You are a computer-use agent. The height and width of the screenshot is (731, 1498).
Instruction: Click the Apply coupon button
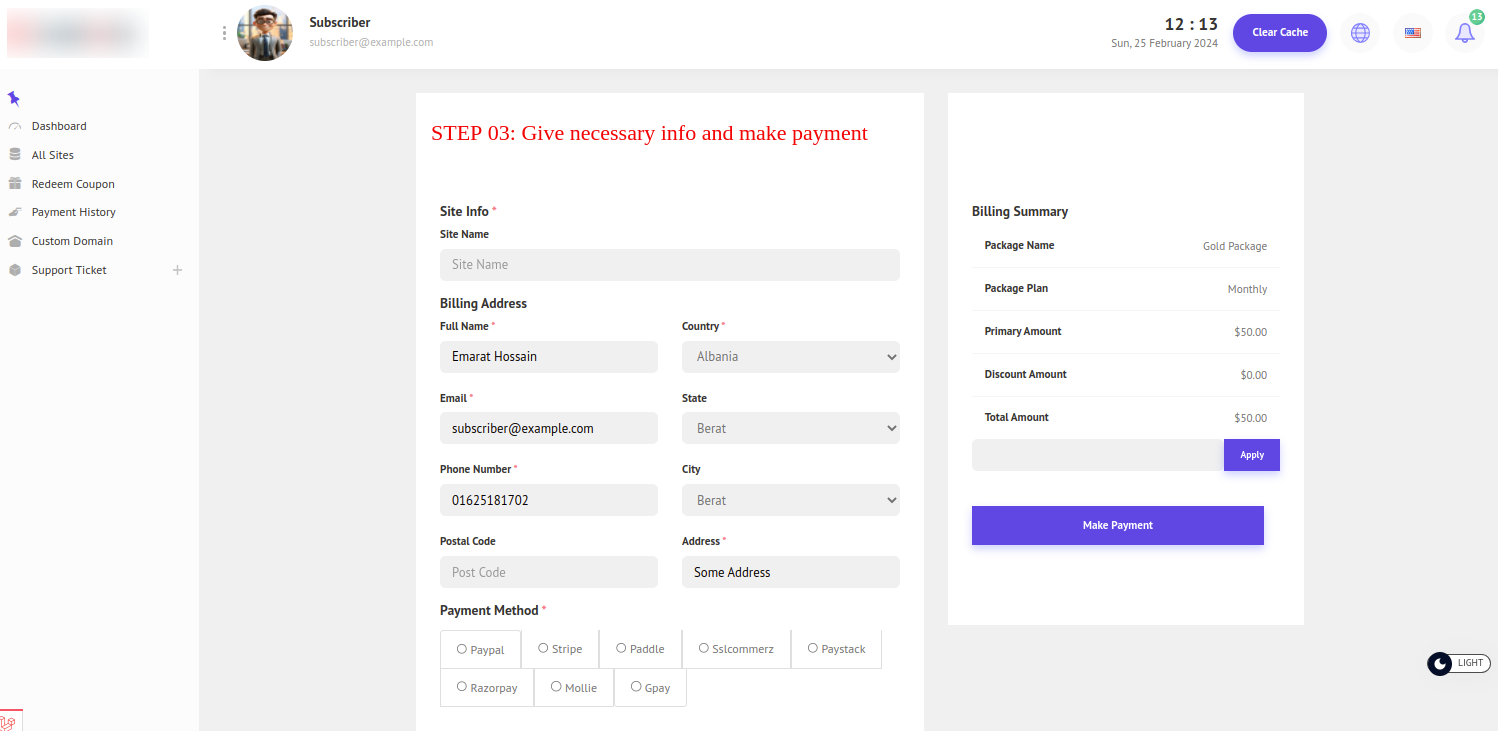1251,455
